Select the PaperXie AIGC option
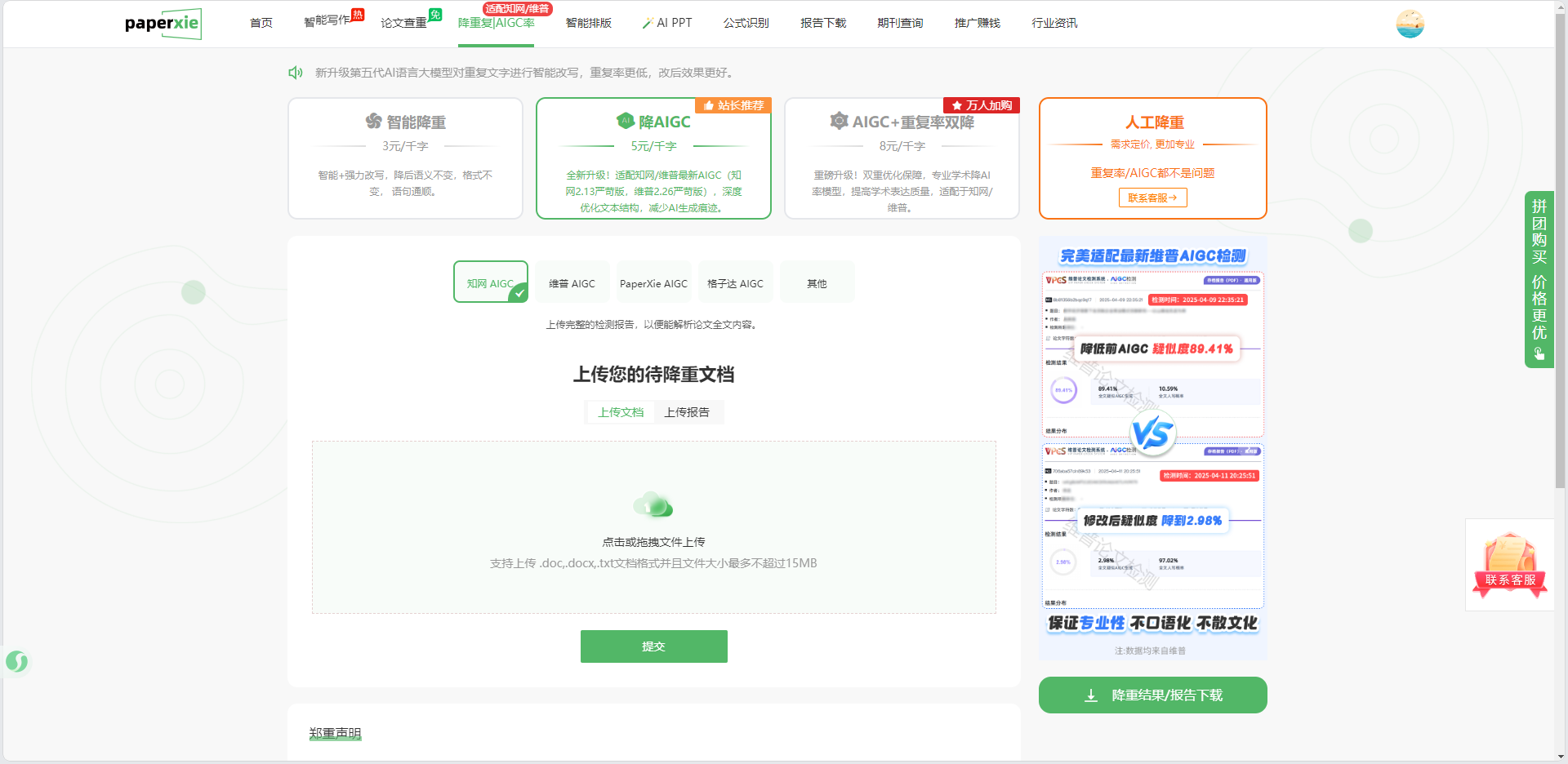 click(x=654, y=282)
